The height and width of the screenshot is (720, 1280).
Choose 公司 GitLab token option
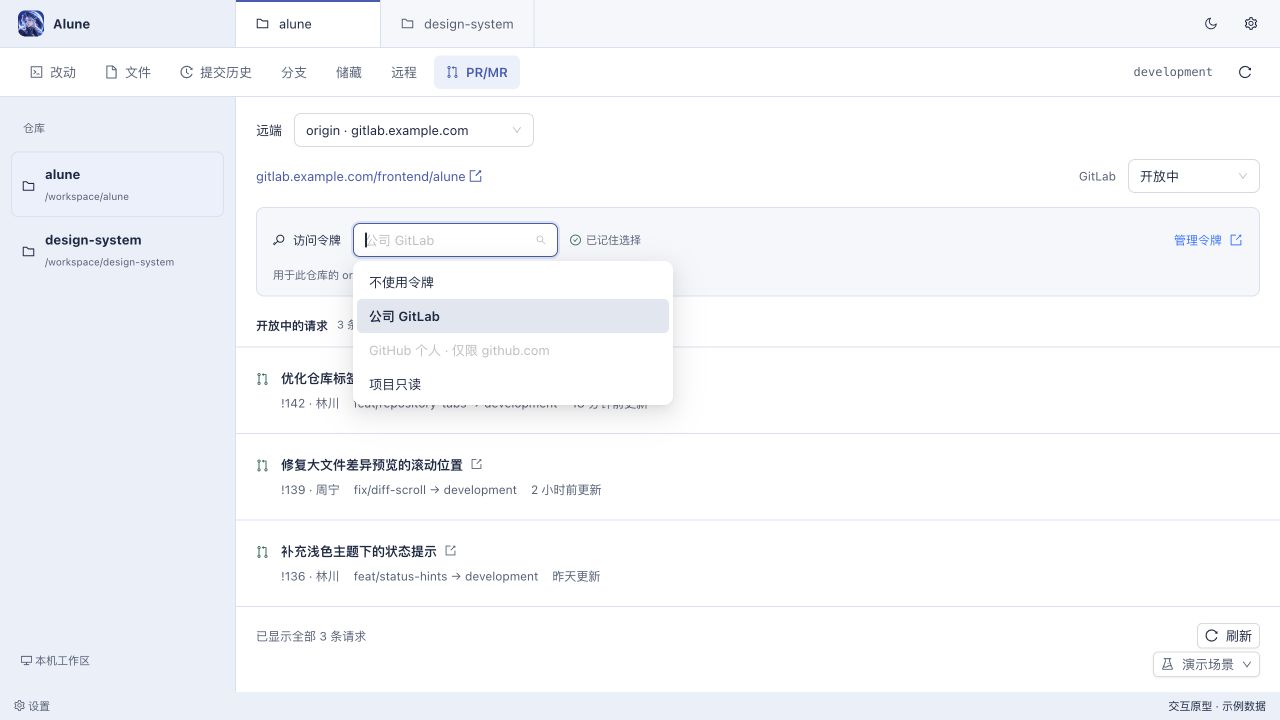(x=513, y=316)
